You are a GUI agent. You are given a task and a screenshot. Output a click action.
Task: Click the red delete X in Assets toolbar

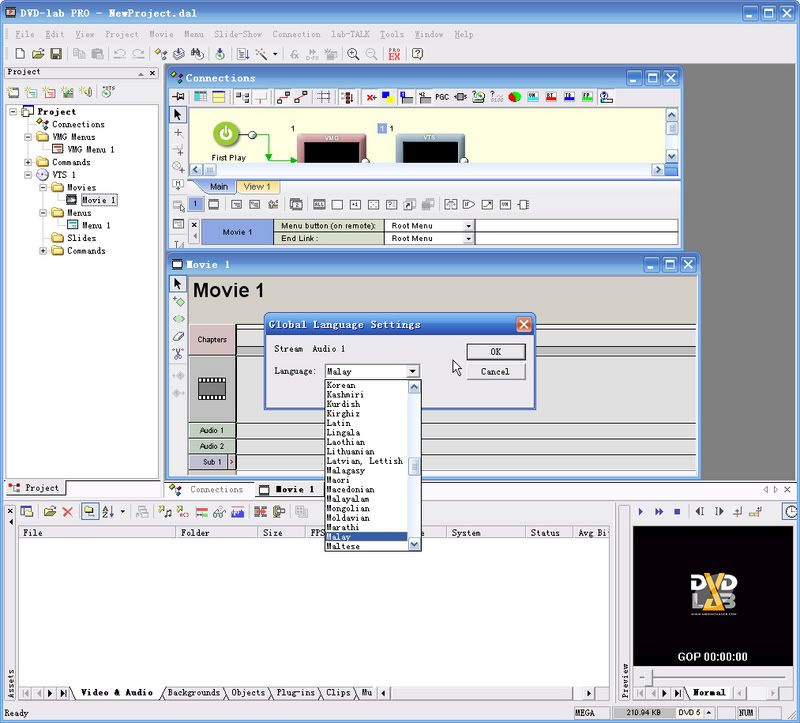pyautogui.click(x=68, y=512)
